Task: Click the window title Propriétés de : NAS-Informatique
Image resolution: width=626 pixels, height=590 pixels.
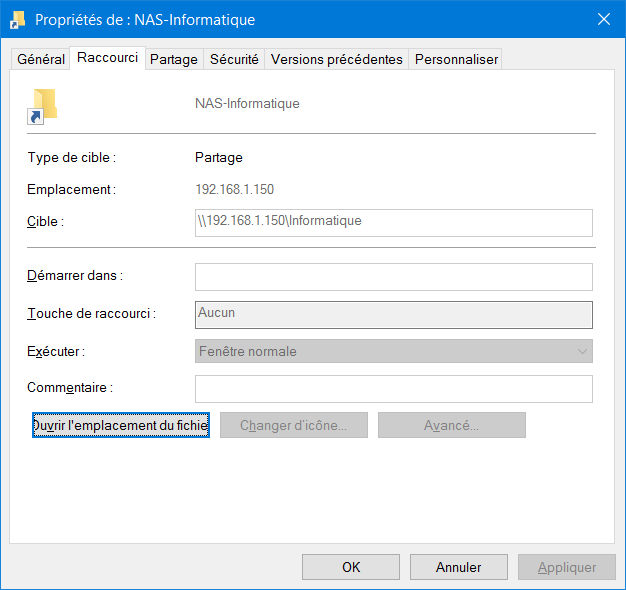Action: (x=145, y=20)
